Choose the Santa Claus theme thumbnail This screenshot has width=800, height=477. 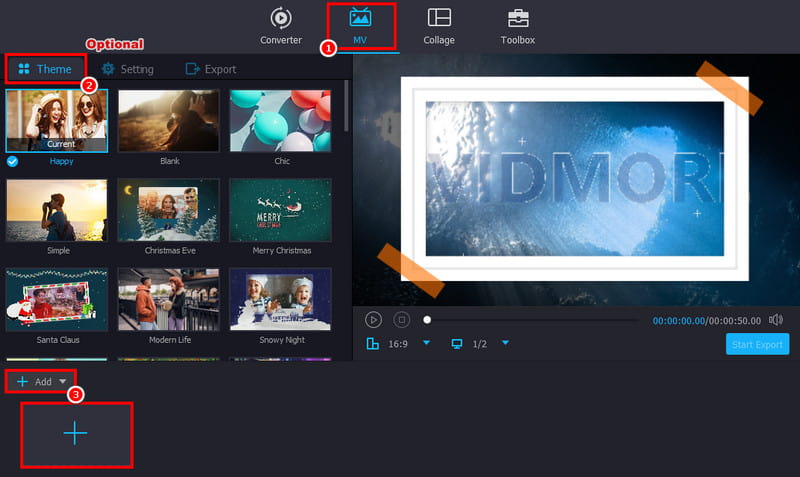coord(57,299)
